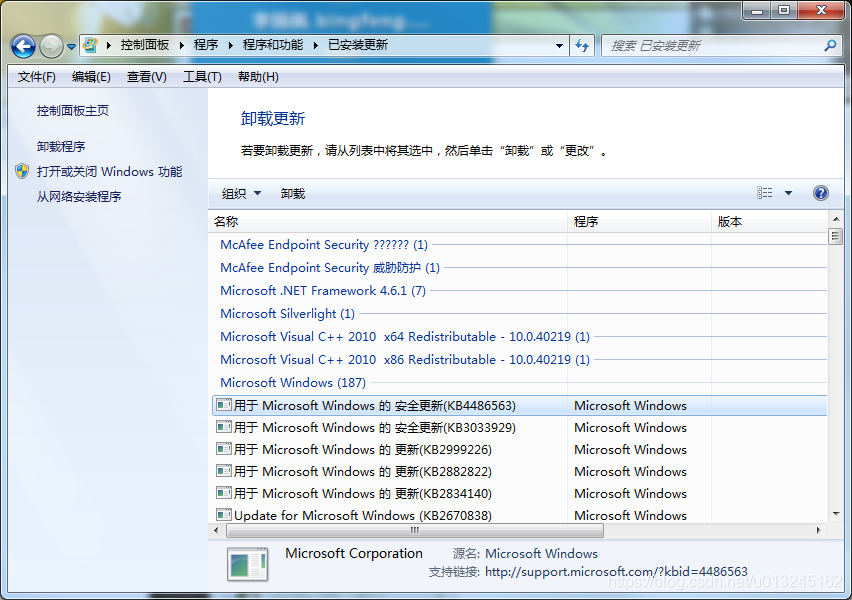Collapse group Microsoft Silverlight (1)

(287, 314)
